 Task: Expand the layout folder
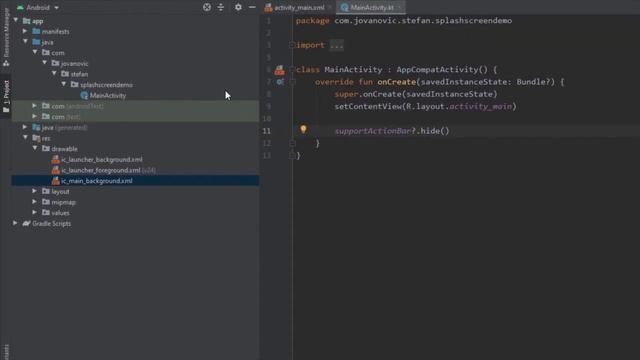35,191
